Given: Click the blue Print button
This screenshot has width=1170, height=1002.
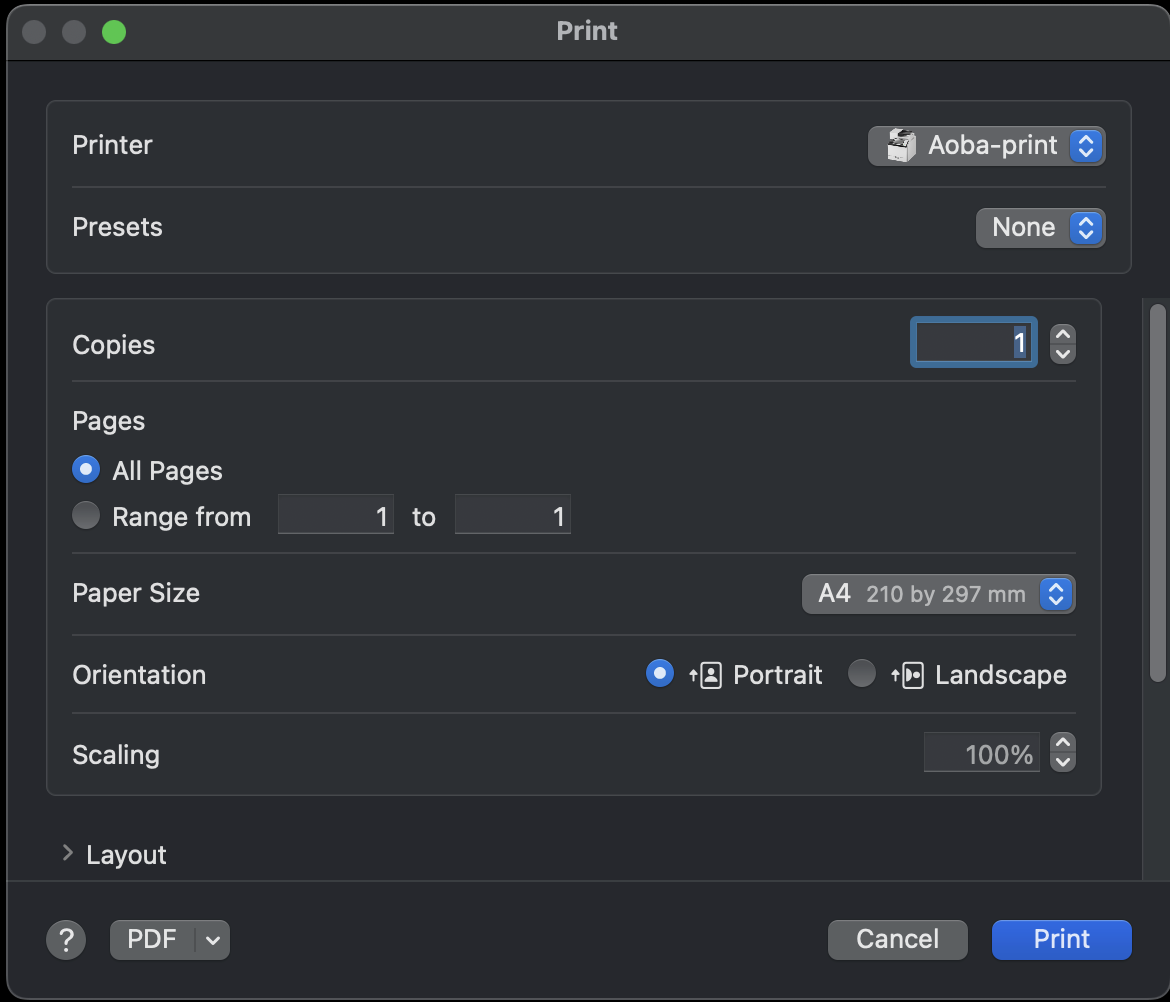Looking at the screenshot, I should [x=1061, y=940].
